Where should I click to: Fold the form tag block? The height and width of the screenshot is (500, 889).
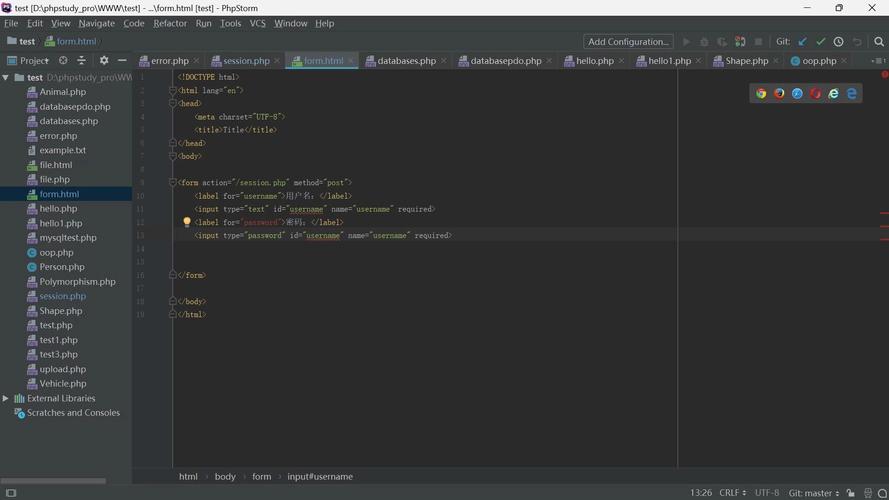click(173, 183)
